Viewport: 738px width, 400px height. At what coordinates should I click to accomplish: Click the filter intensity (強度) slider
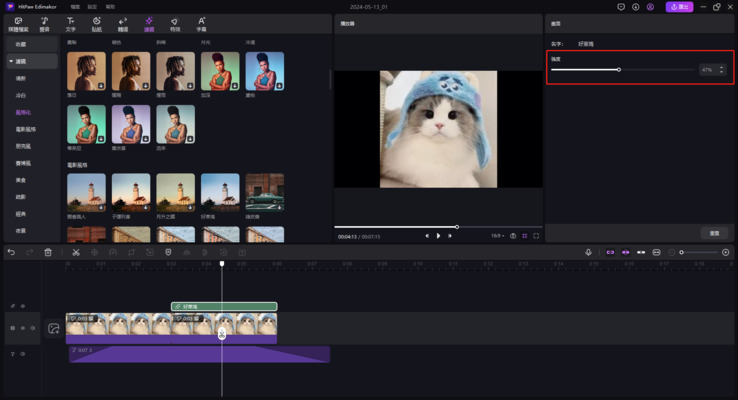click(623, 70)
